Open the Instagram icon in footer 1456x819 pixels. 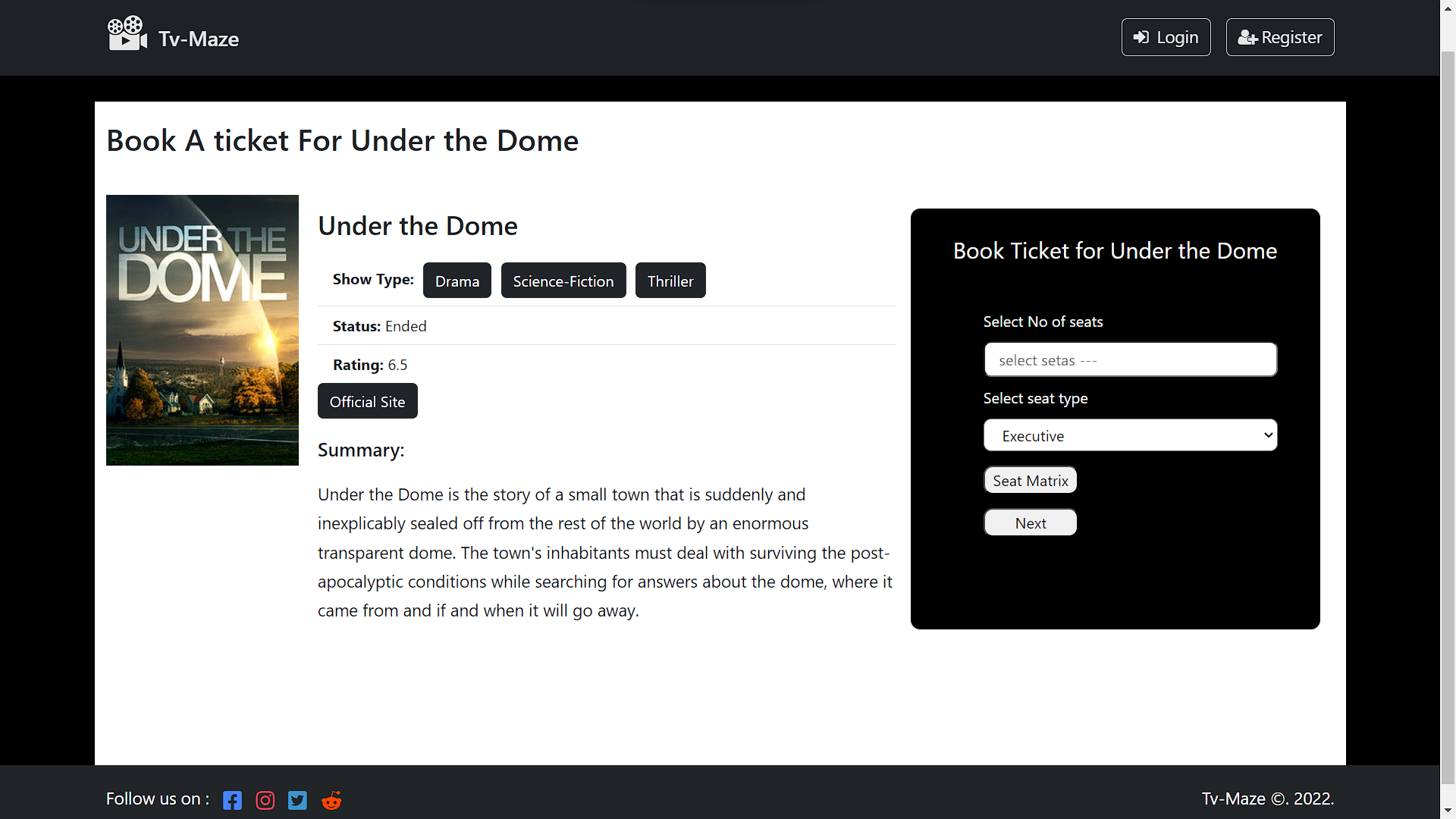[x=265, y=800]
